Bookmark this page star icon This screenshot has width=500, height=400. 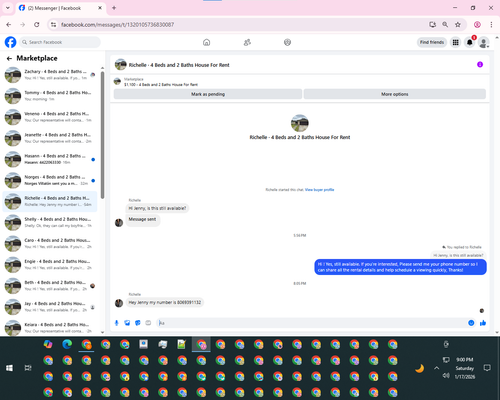(458, 24)
